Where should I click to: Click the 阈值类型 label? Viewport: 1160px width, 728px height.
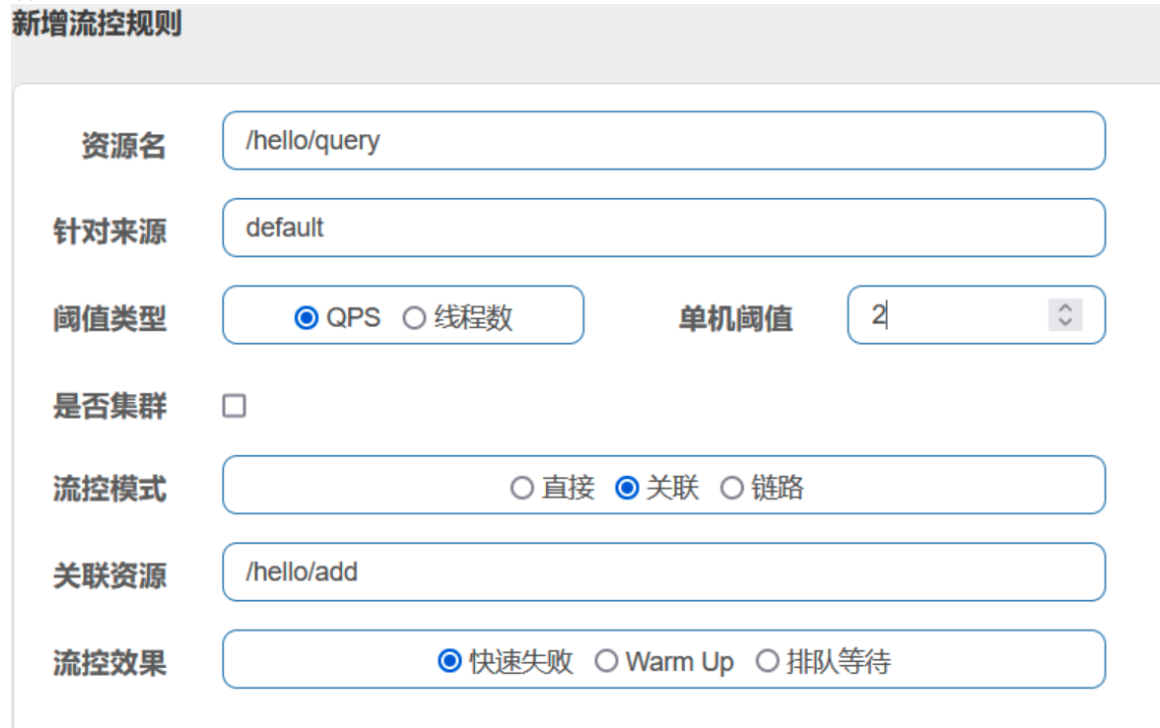pos(109,319)
